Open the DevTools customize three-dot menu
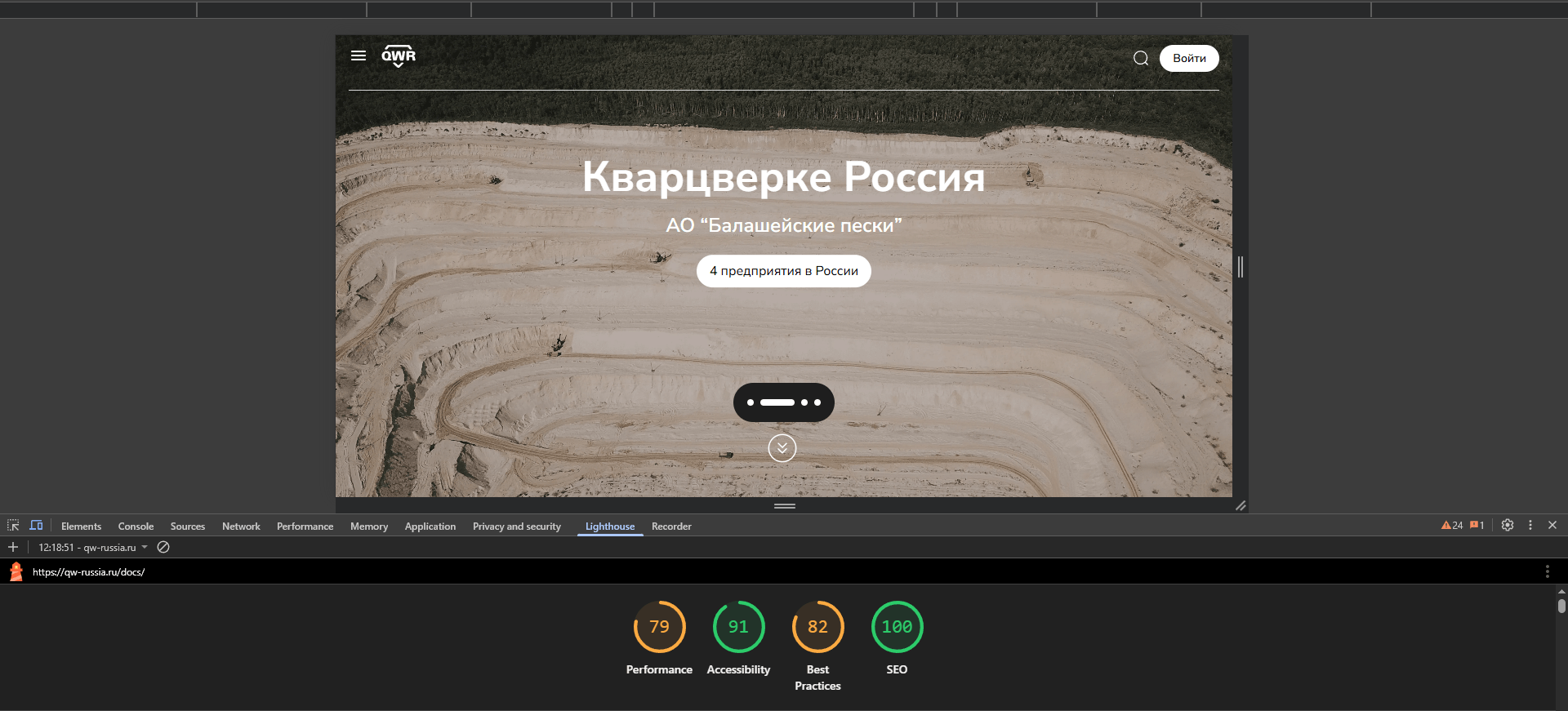This screenshot has height=711, width=1568. tap(1530, 526)
